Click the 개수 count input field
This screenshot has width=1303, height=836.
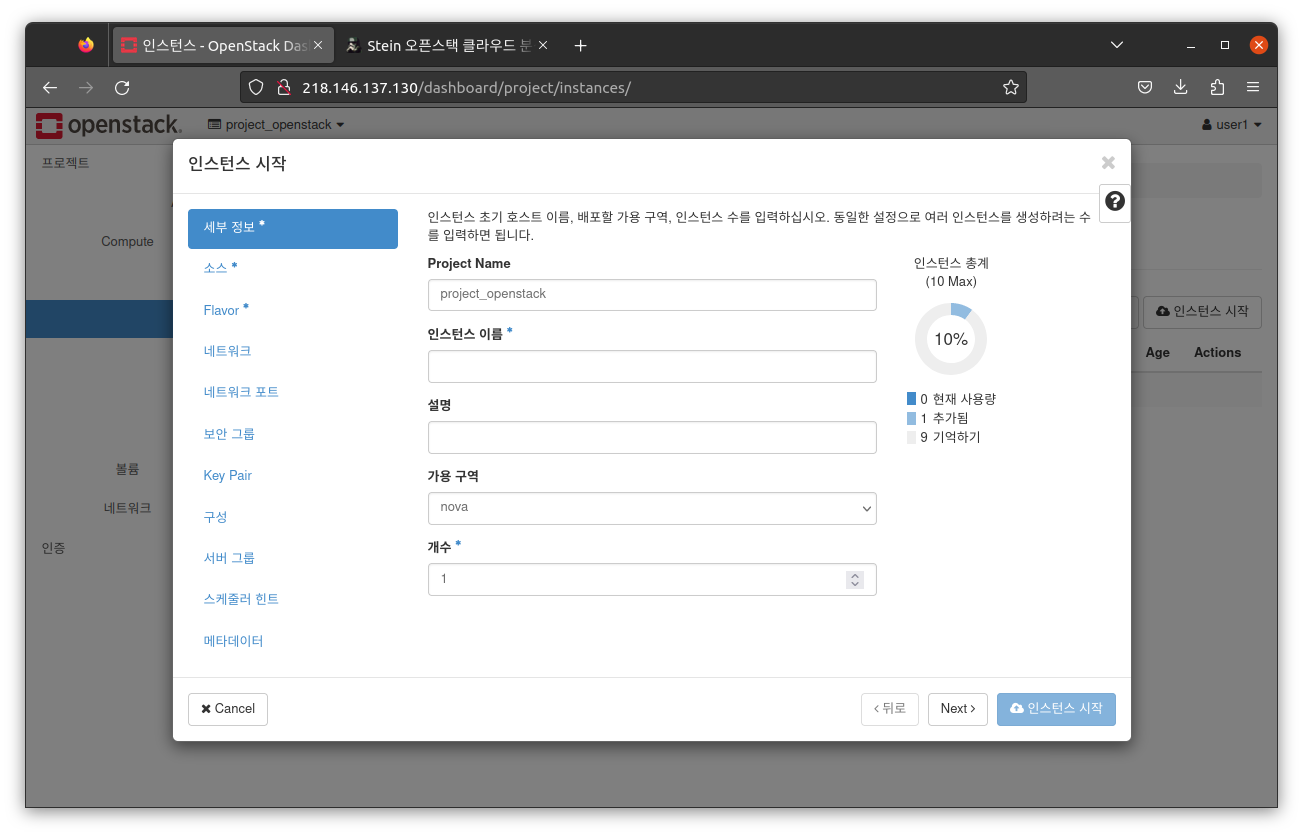(x=652, y=579)
